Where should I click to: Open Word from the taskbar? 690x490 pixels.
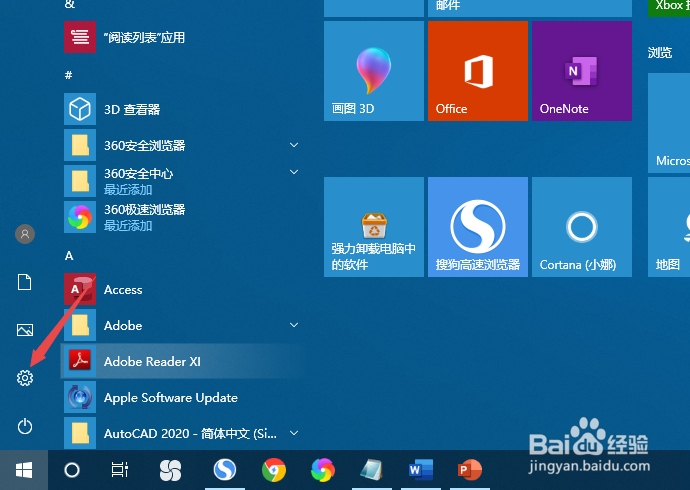coord(421,470)
